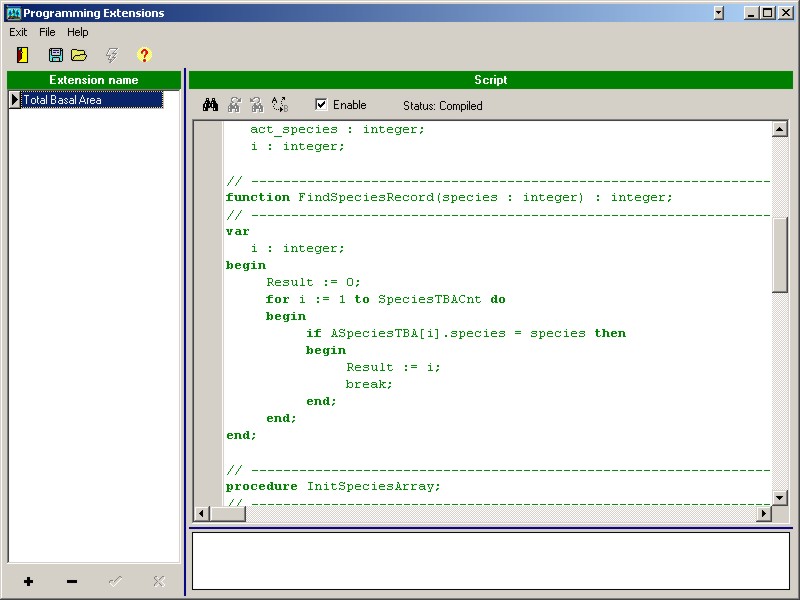Screen dimensions: 800x600
Task: Click the exit door icon in toolbar
Action: tap(22, 55)
